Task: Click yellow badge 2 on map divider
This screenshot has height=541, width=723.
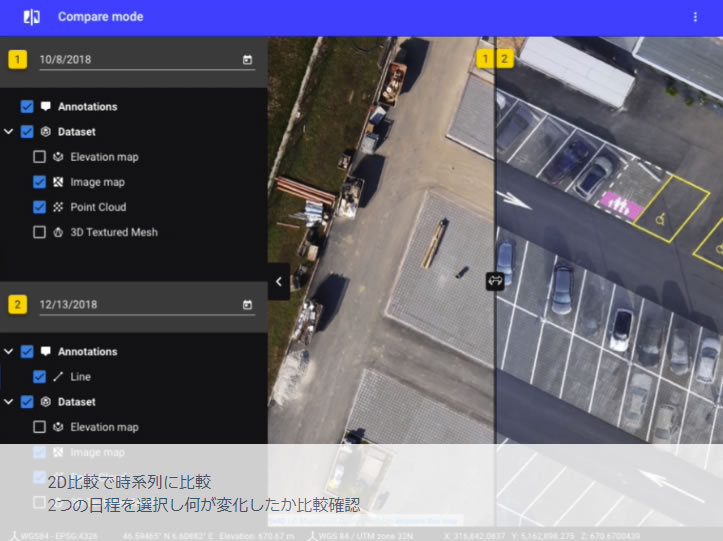Action: click(504, 59)
